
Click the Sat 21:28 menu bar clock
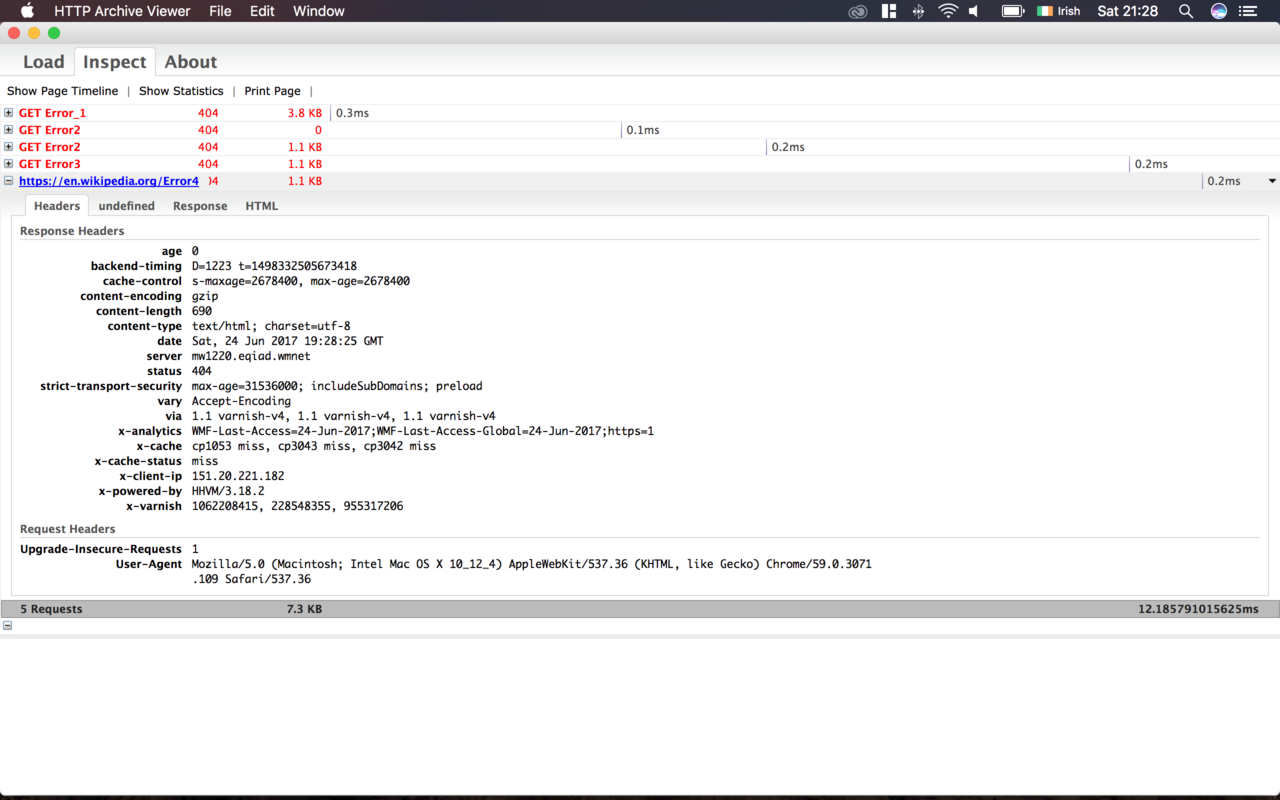click(x=1127, y=11)
